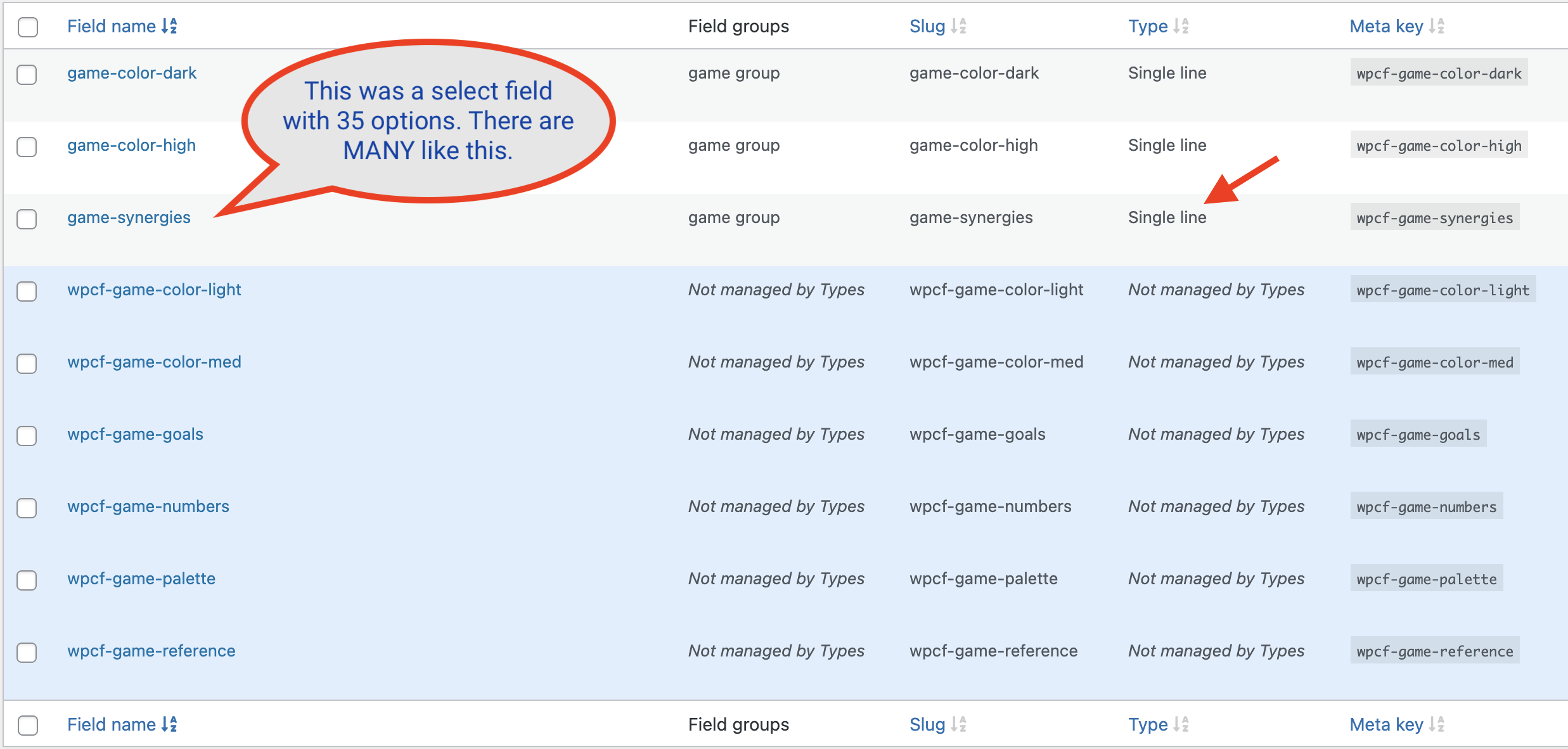Click the Field name sort icon in header
The image size is (1568, 749).
(169, 26)
